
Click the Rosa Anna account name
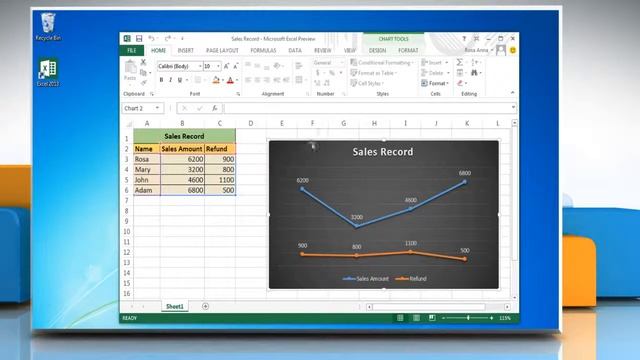[x=476, y=50]
